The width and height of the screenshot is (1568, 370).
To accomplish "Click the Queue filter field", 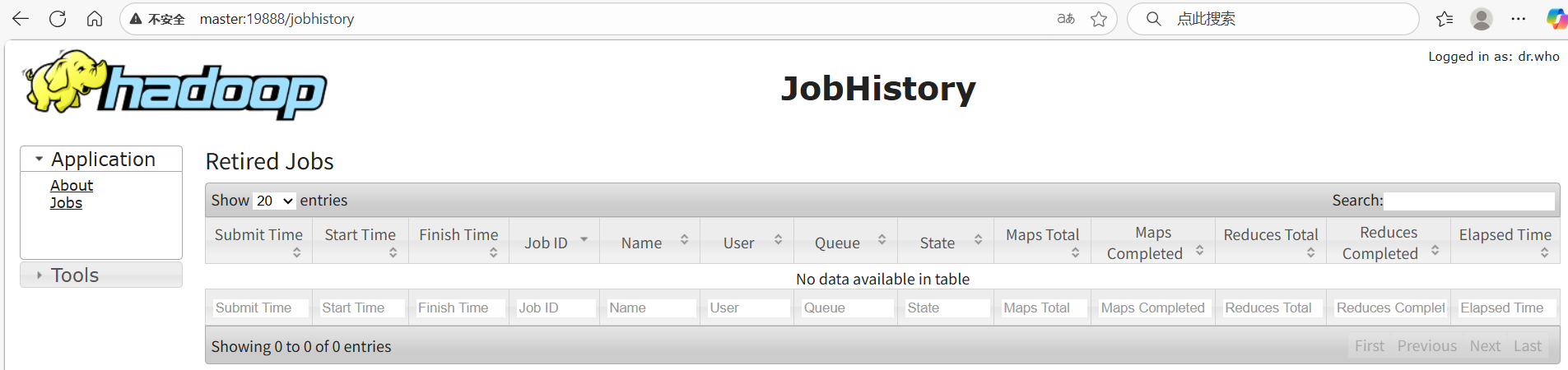I will click(x=846, y=308).
